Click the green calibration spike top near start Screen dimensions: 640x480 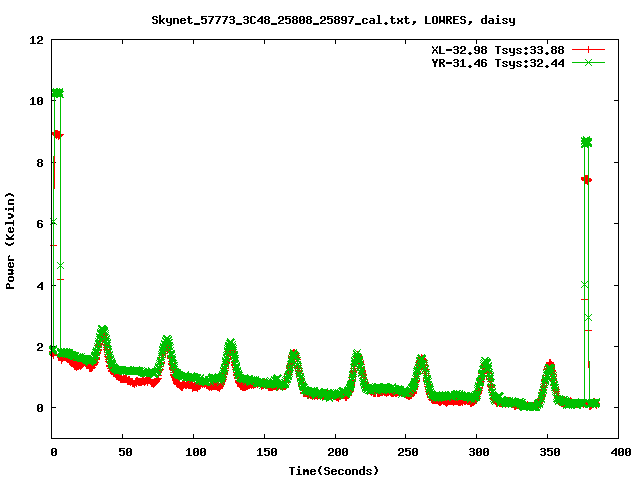point(57,93)
